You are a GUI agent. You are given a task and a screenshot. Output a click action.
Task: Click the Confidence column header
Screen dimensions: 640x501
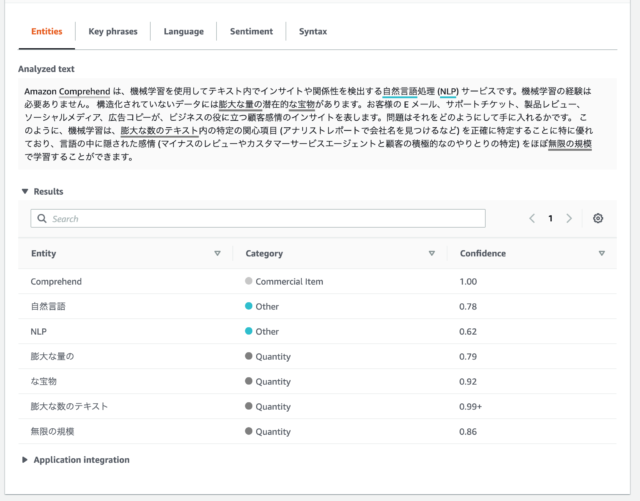click(x=483, y=254)
